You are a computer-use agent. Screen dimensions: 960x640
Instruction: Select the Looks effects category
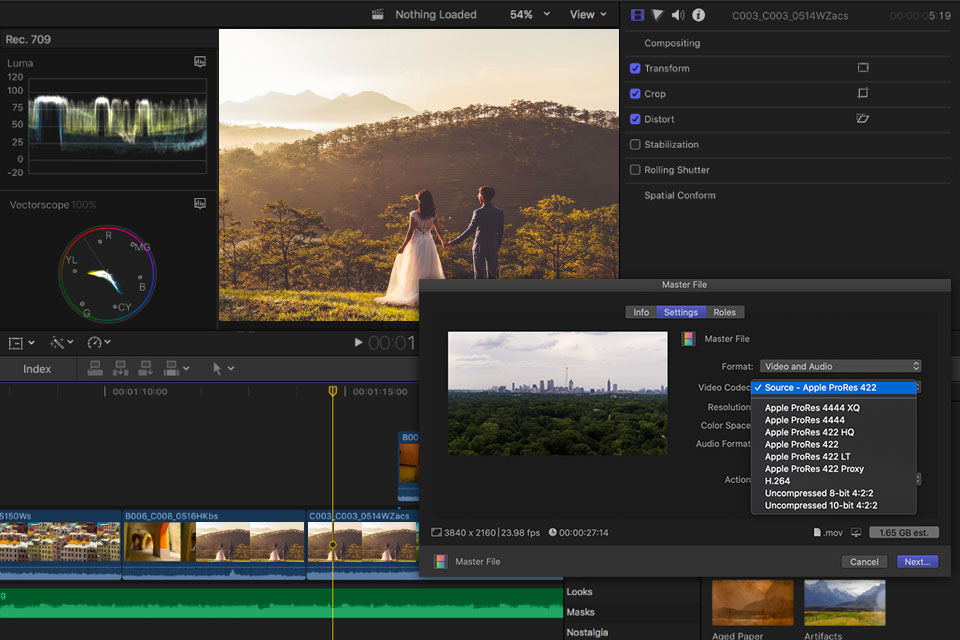tap(579, 592)
